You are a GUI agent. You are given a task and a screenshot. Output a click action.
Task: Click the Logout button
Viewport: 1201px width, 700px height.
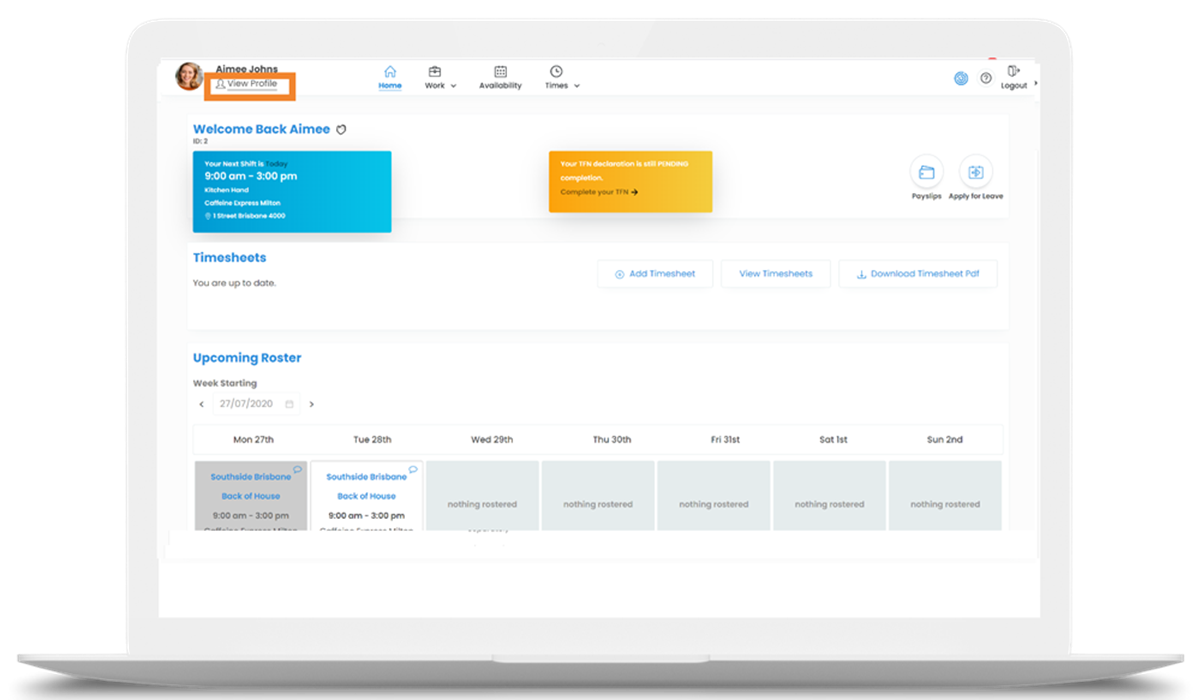click(x=1014, y=78)
